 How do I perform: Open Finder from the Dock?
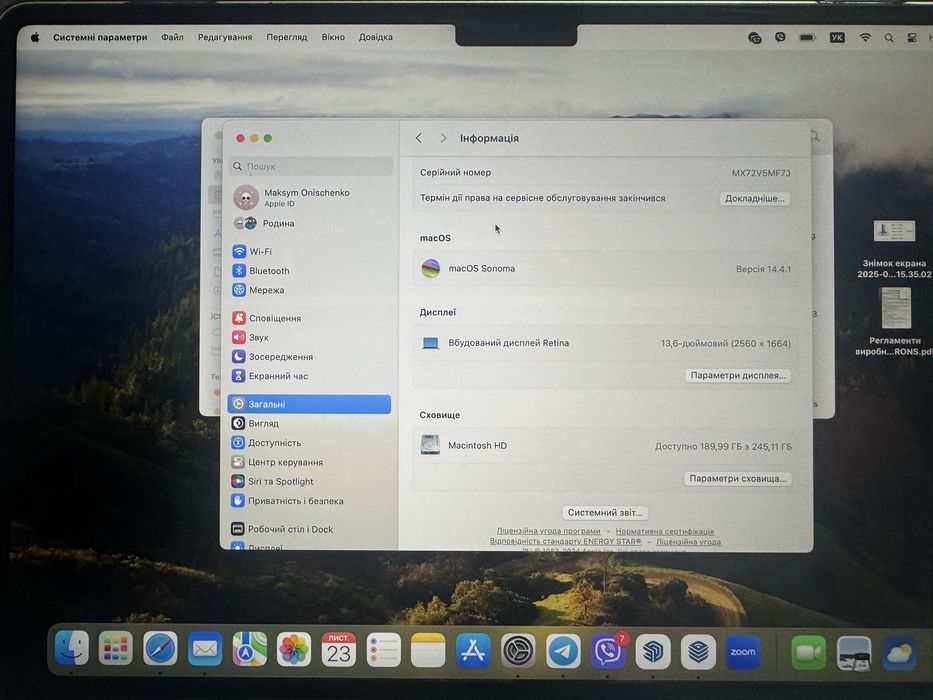pos(71,648)
